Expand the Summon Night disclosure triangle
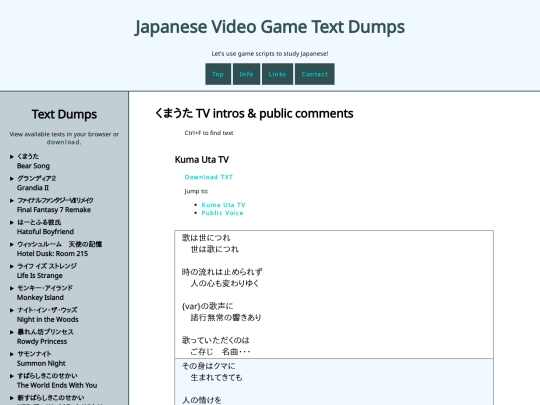Viewport: 540px width, 405px height. point(12,354)
